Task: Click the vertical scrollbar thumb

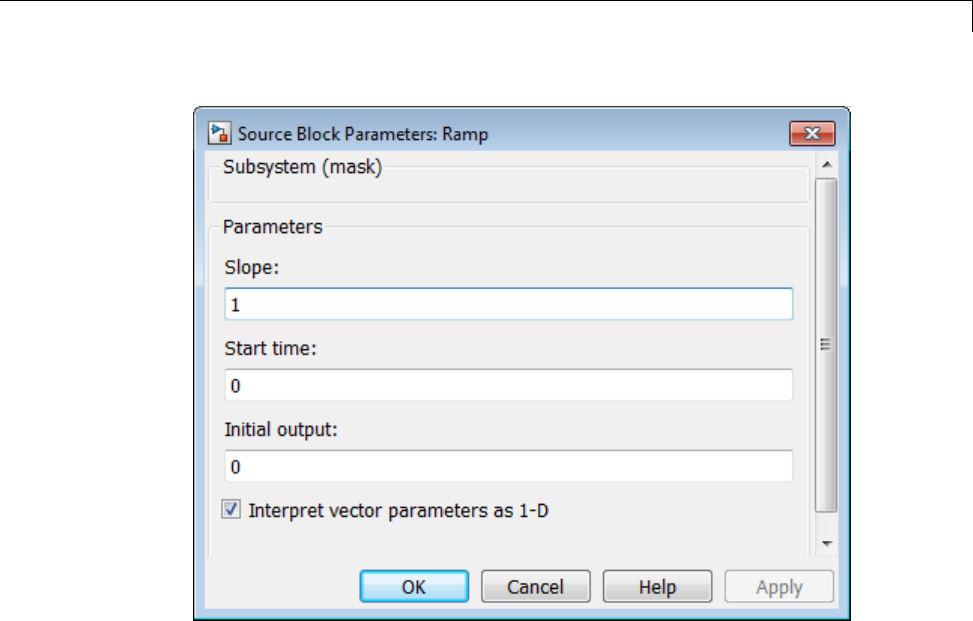Action: 826,345
